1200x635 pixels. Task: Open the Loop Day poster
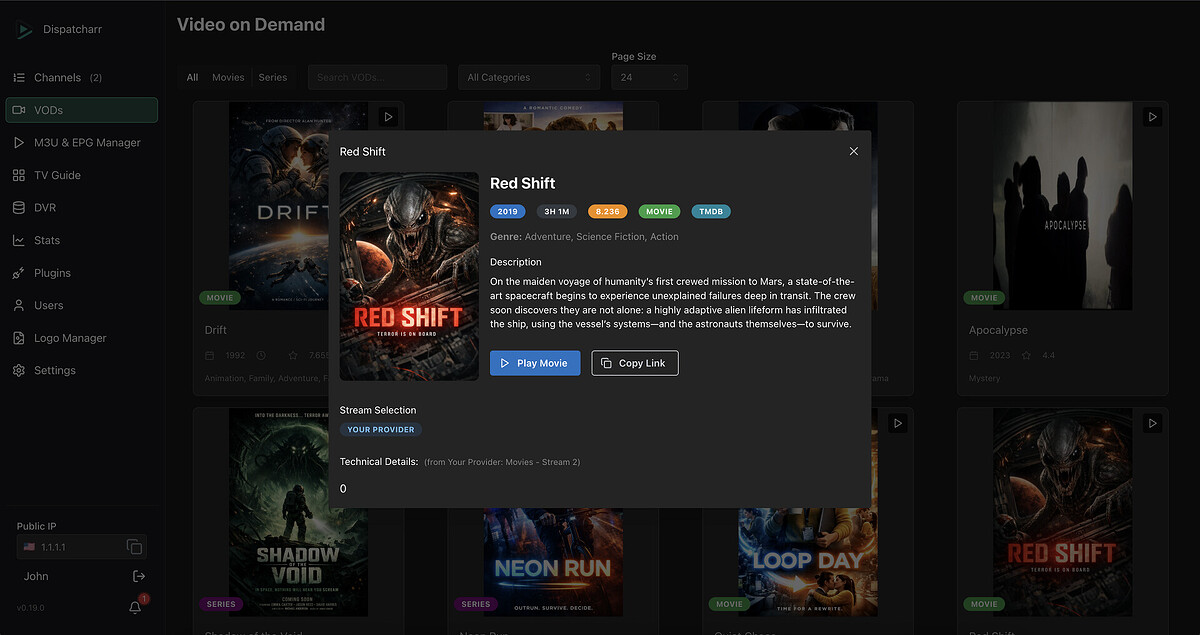(808, 560)
